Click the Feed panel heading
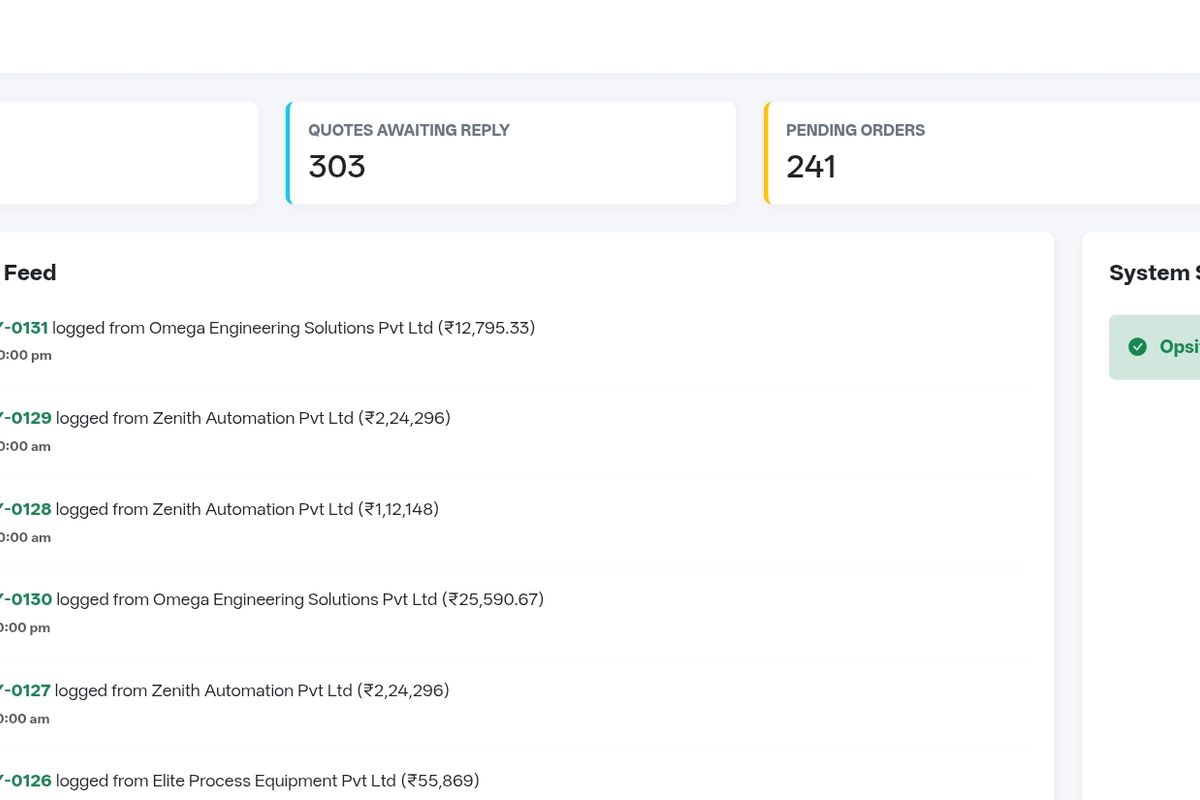 (x=29, y=273)
